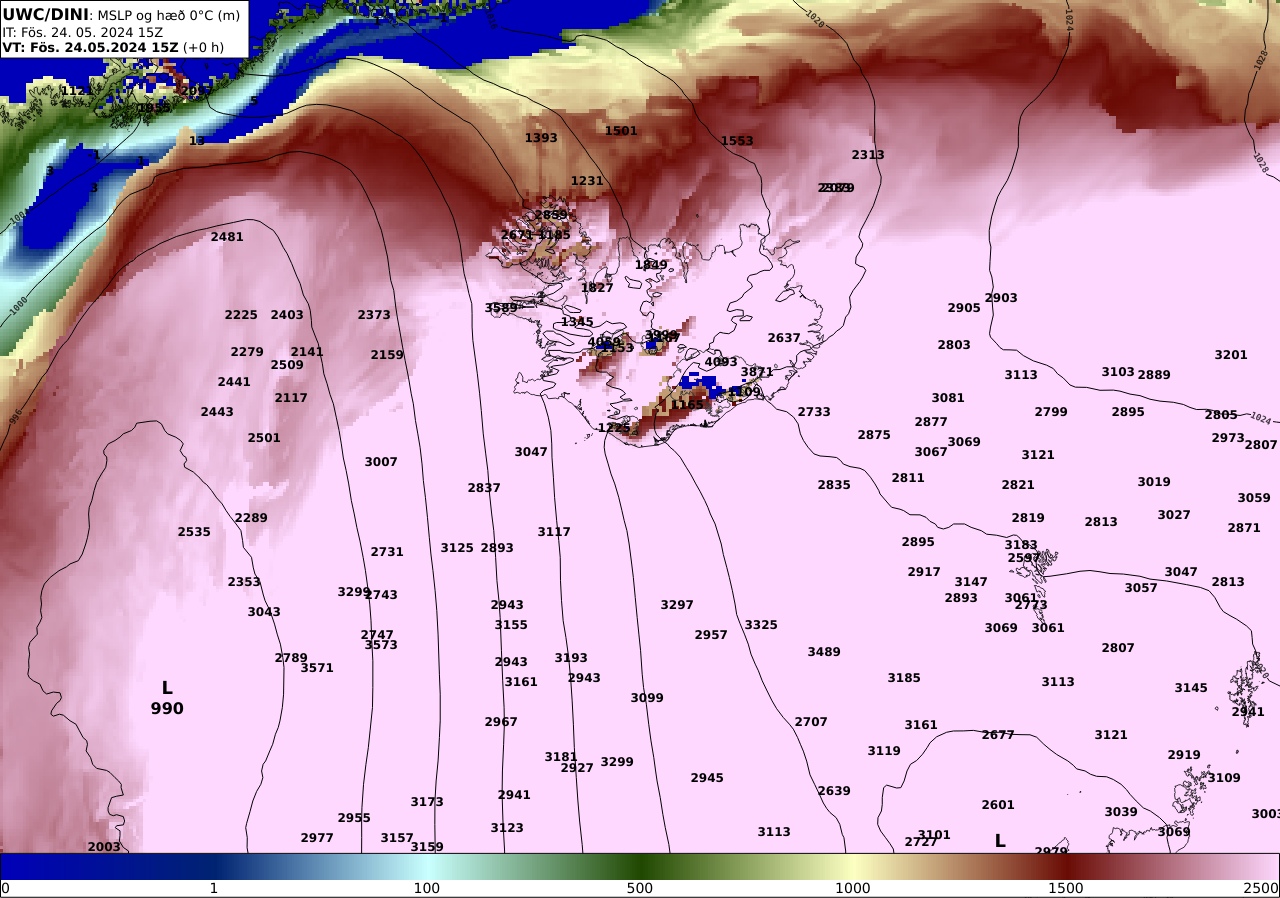The height and width of the screenshot is (898, 1280).
Task: Click the map value 3081
Action: coord(948,398)
